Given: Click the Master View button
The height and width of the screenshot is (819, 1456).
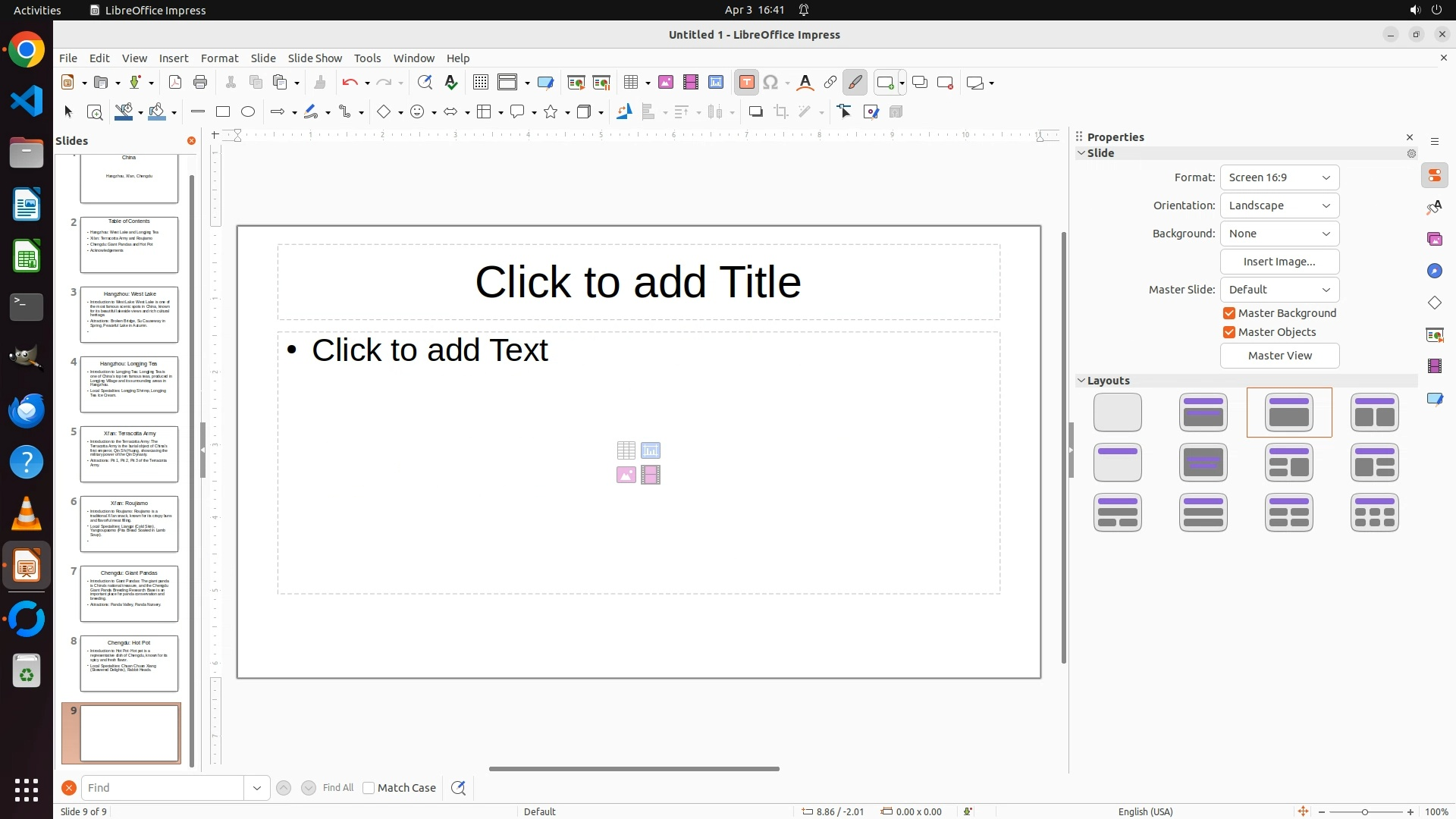Looking at the screenshot, I should point(1279,356).
